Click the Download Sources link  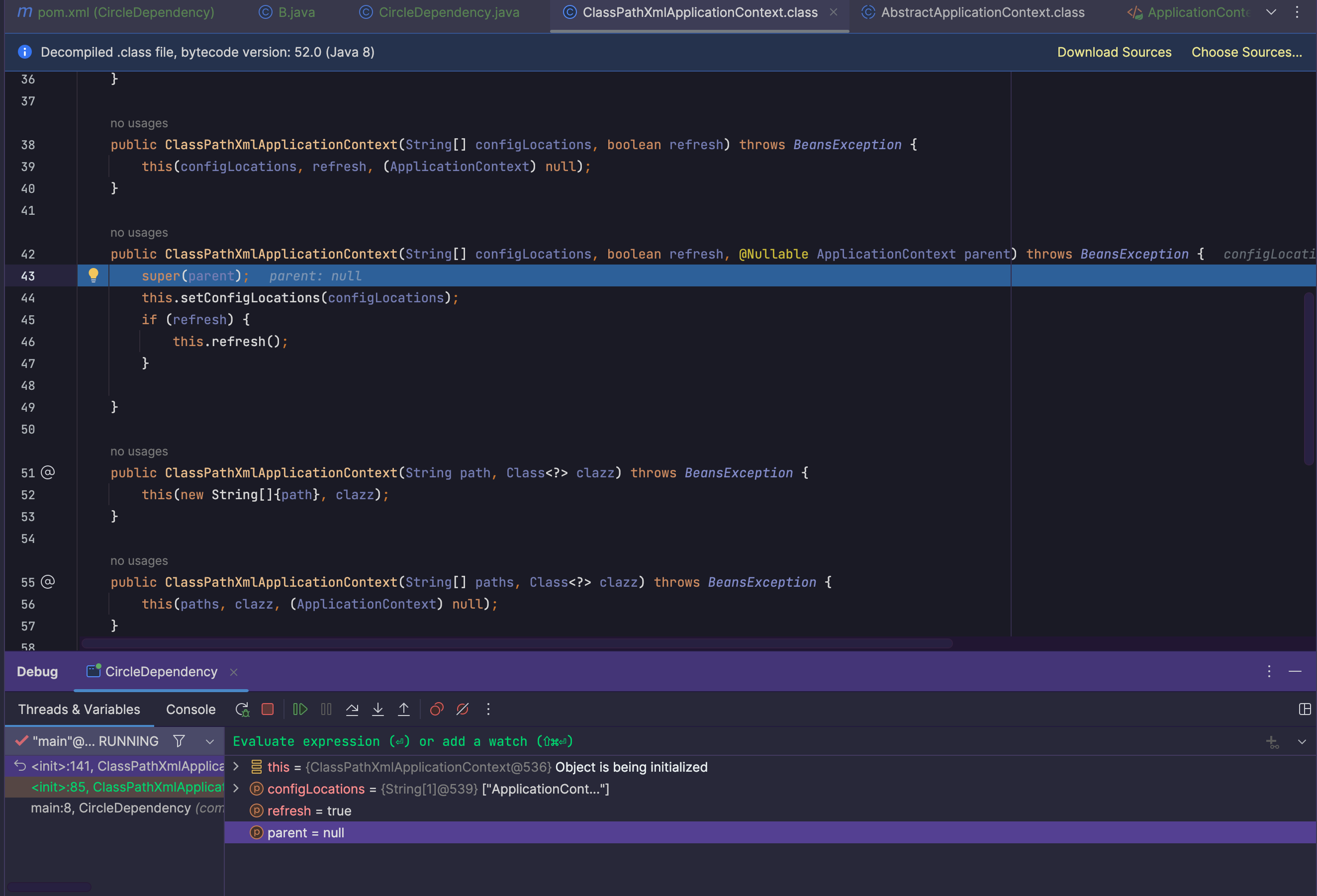tap(1114, 52)
